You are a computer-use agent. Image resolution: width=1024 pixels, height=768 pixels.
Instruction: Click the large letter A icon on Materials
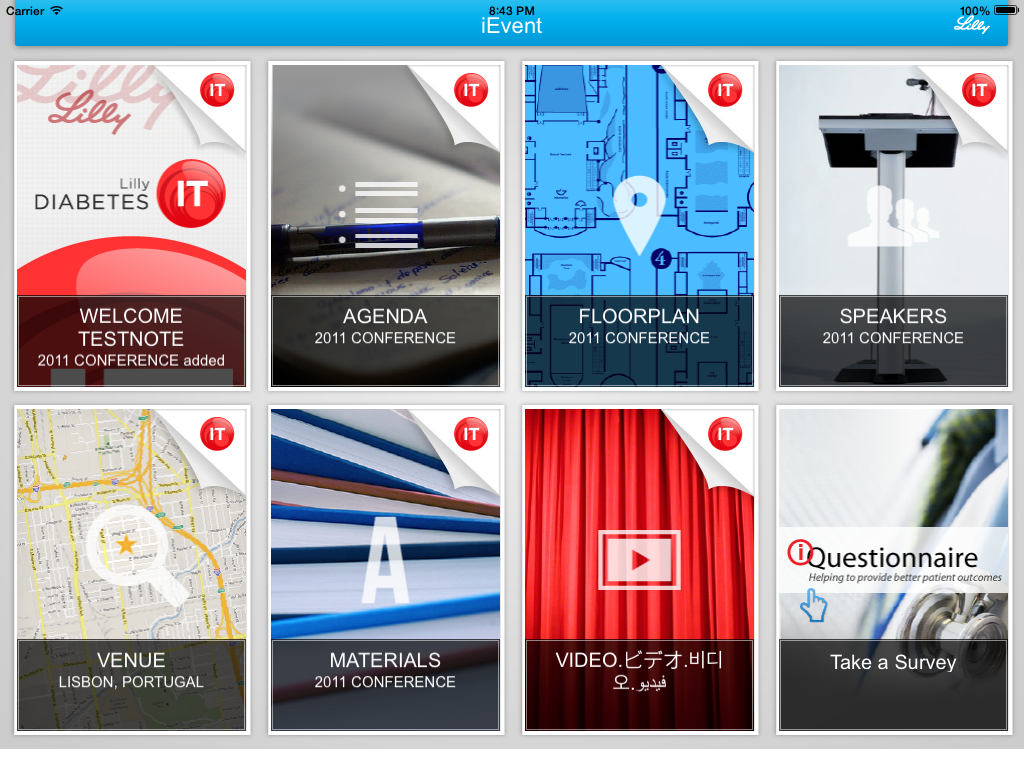pos(385,560)
